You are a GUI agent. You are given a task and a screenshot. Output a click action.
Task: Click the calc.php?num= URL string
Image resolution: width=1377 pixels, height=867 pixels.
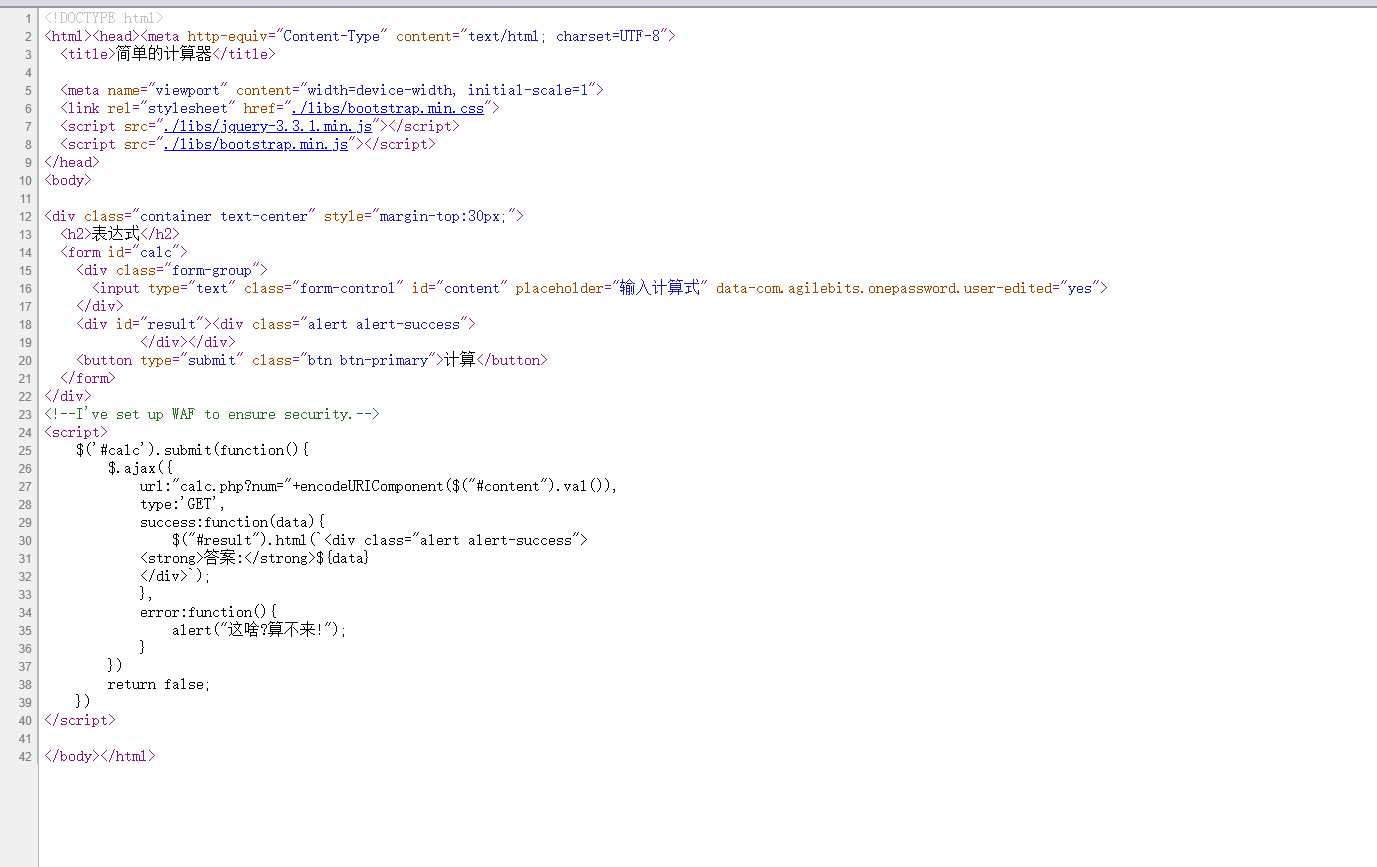point(232,486)
